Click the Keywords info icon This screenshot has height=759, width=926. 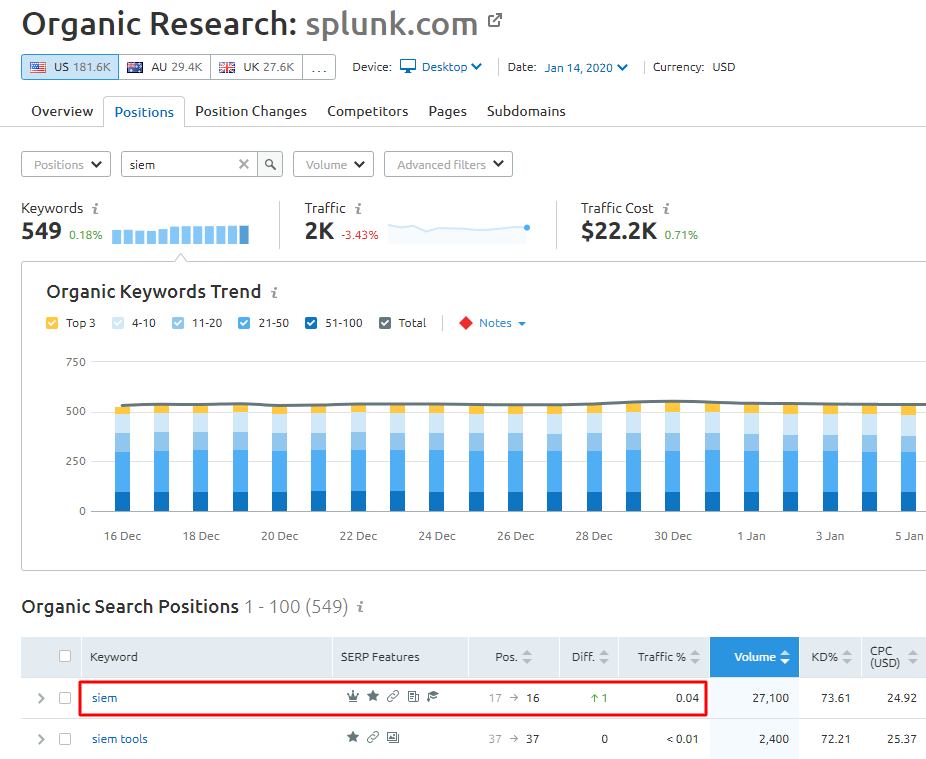(x=95, y=209)
